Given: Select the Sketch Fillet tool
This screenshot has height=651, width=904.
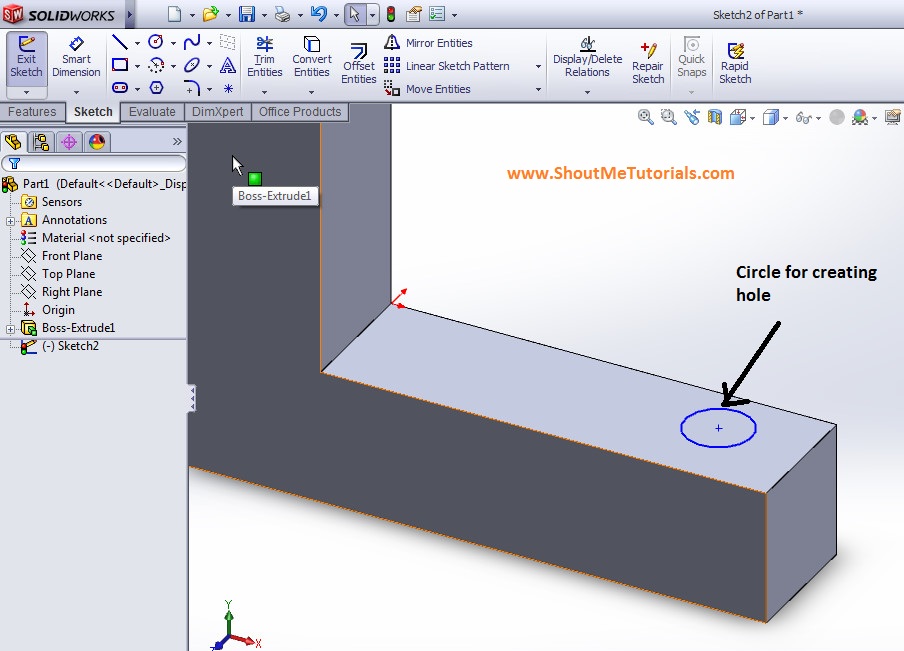Looking at the screenshot, I should pos(192,88).
